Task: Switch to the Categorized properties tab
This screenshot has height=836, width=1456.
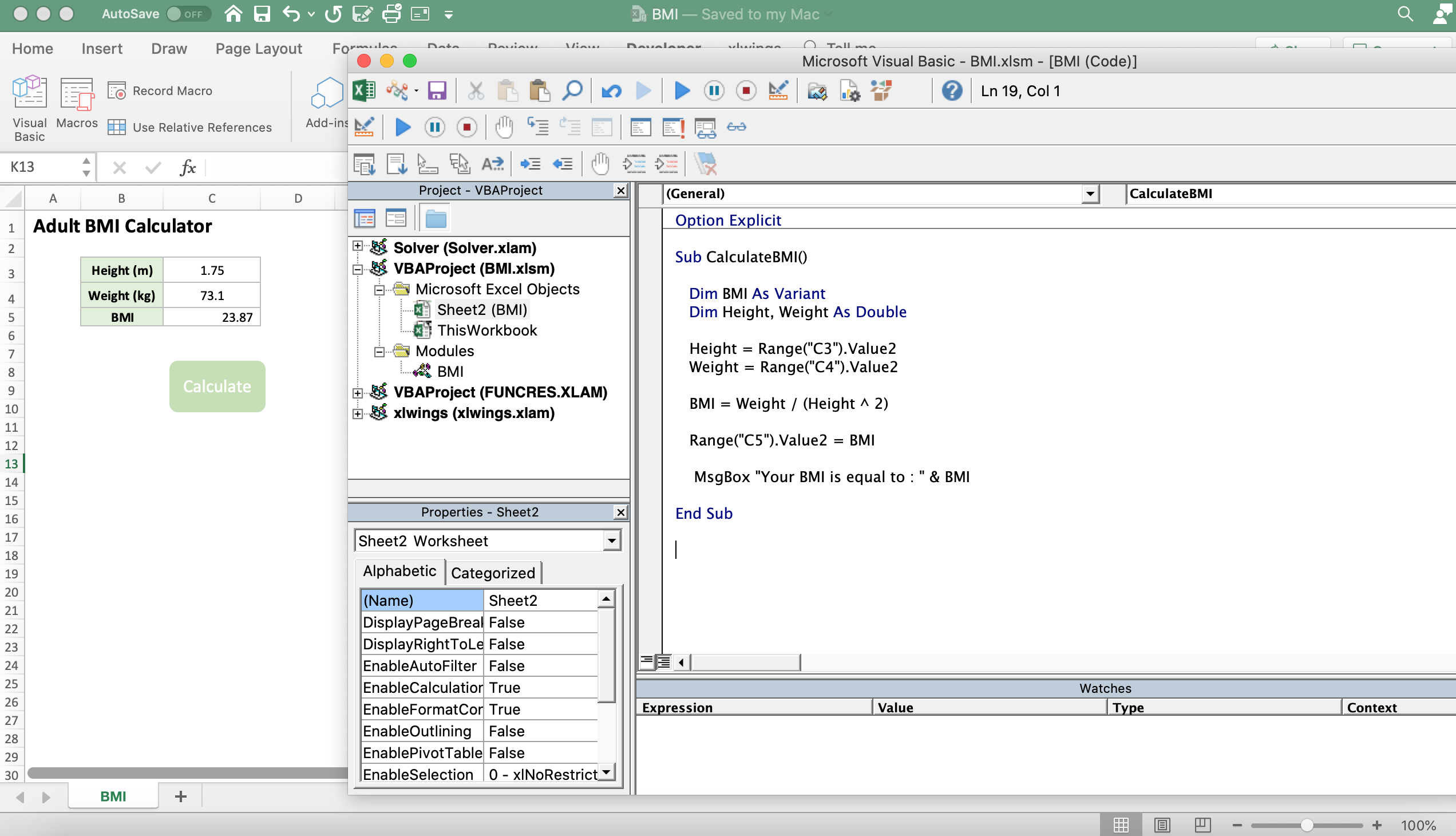Action: tap(492, 573)
